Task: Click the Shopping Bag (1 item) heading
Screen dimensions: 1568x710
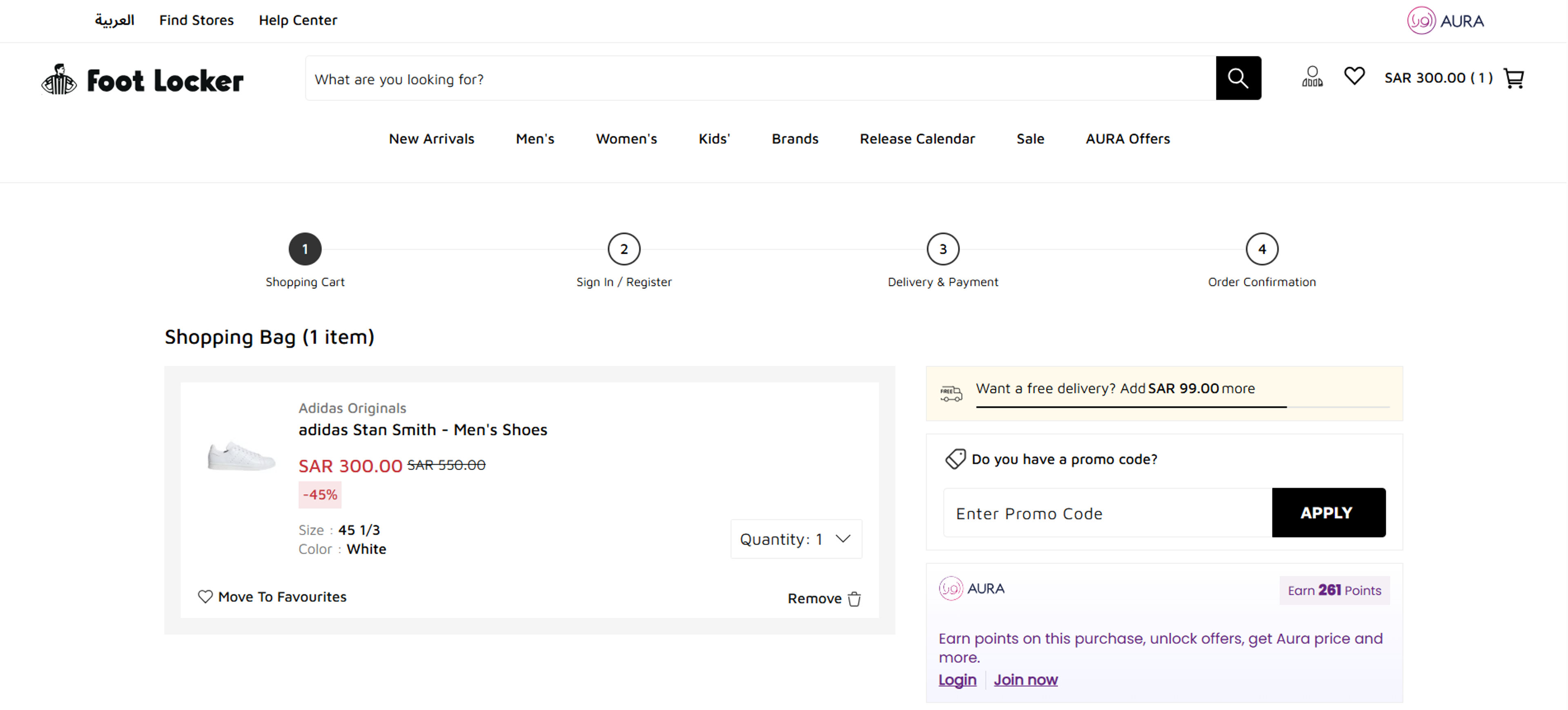Action: tap(269, 337)
